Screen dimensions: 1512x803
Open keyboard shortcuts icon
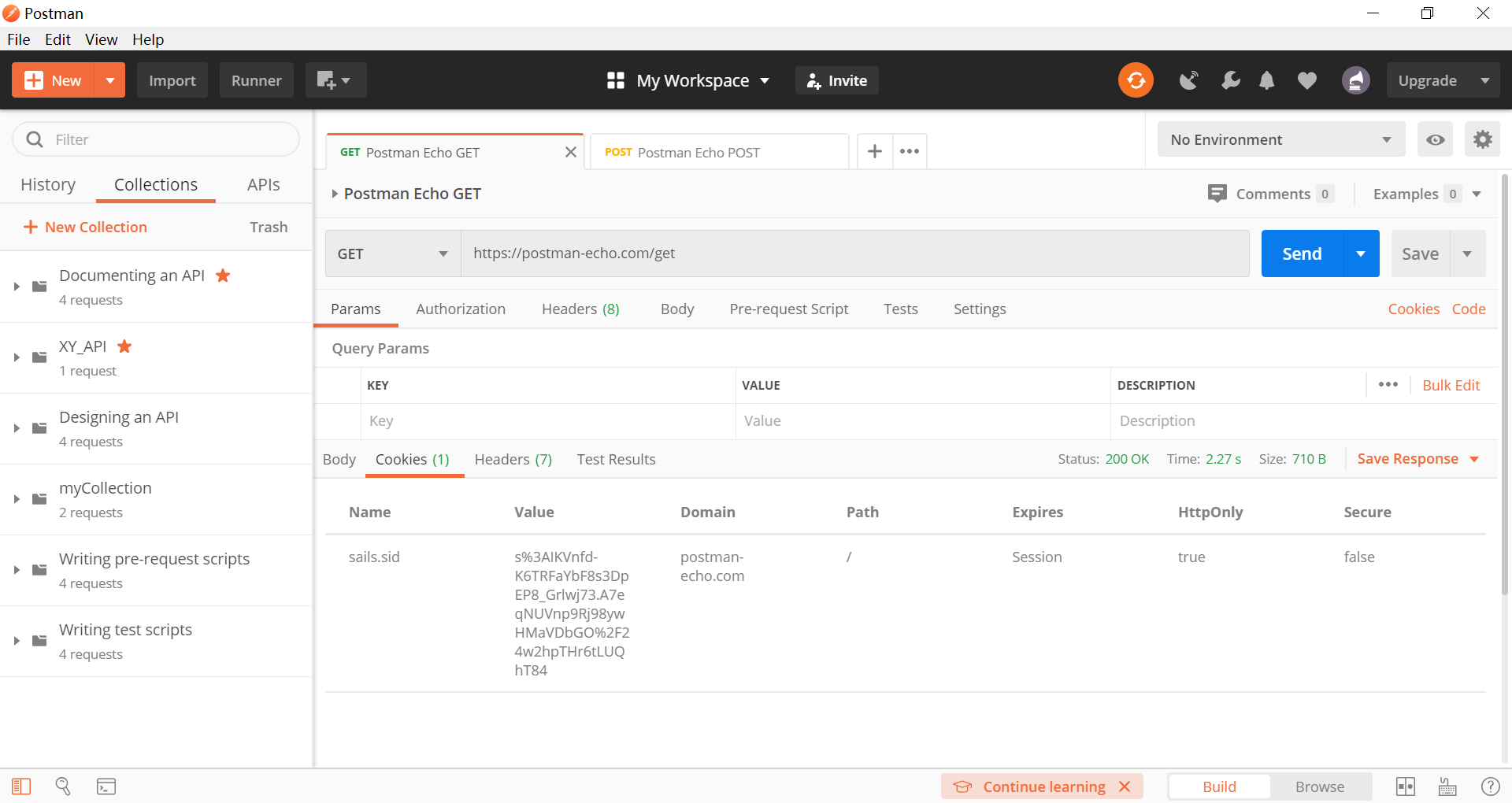coord(1447,786)
